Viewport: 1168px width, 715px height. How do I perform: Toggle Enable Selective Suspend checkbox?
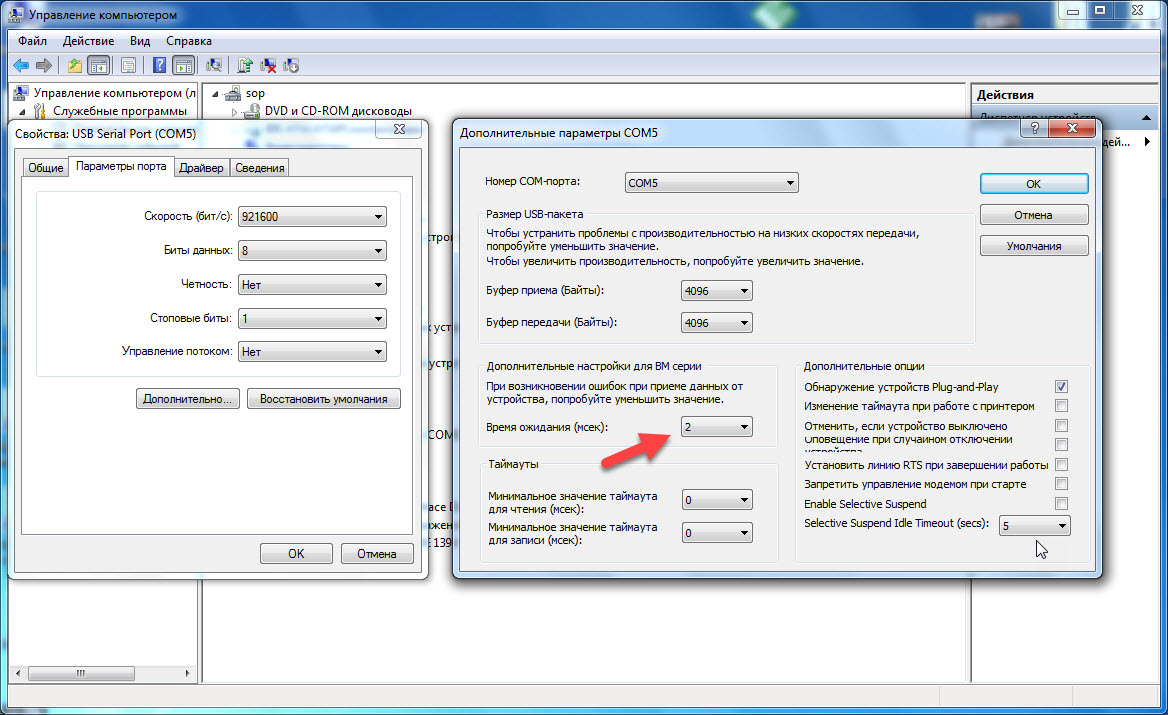(x=1061, y=503)
